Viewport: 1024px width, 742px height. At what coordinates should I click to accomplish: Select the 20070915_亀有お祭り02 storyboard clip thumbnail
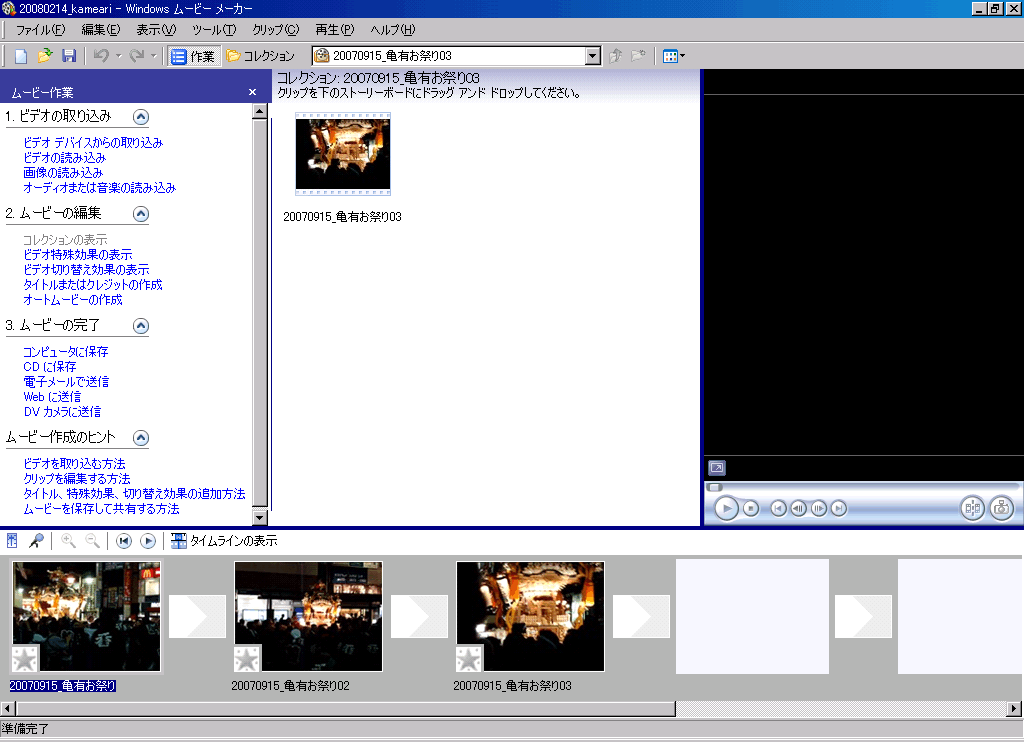pyautogui.click(x=308, y=615)
